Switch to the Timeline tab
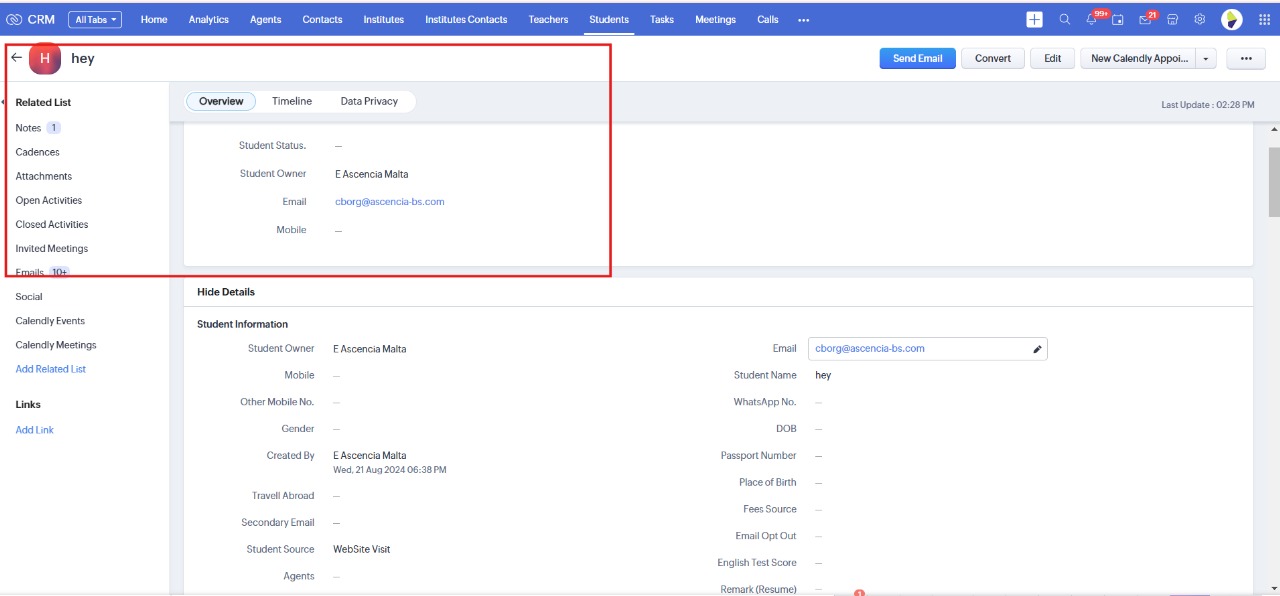This screenshot has width=1280, height=596. pos(292,101)
